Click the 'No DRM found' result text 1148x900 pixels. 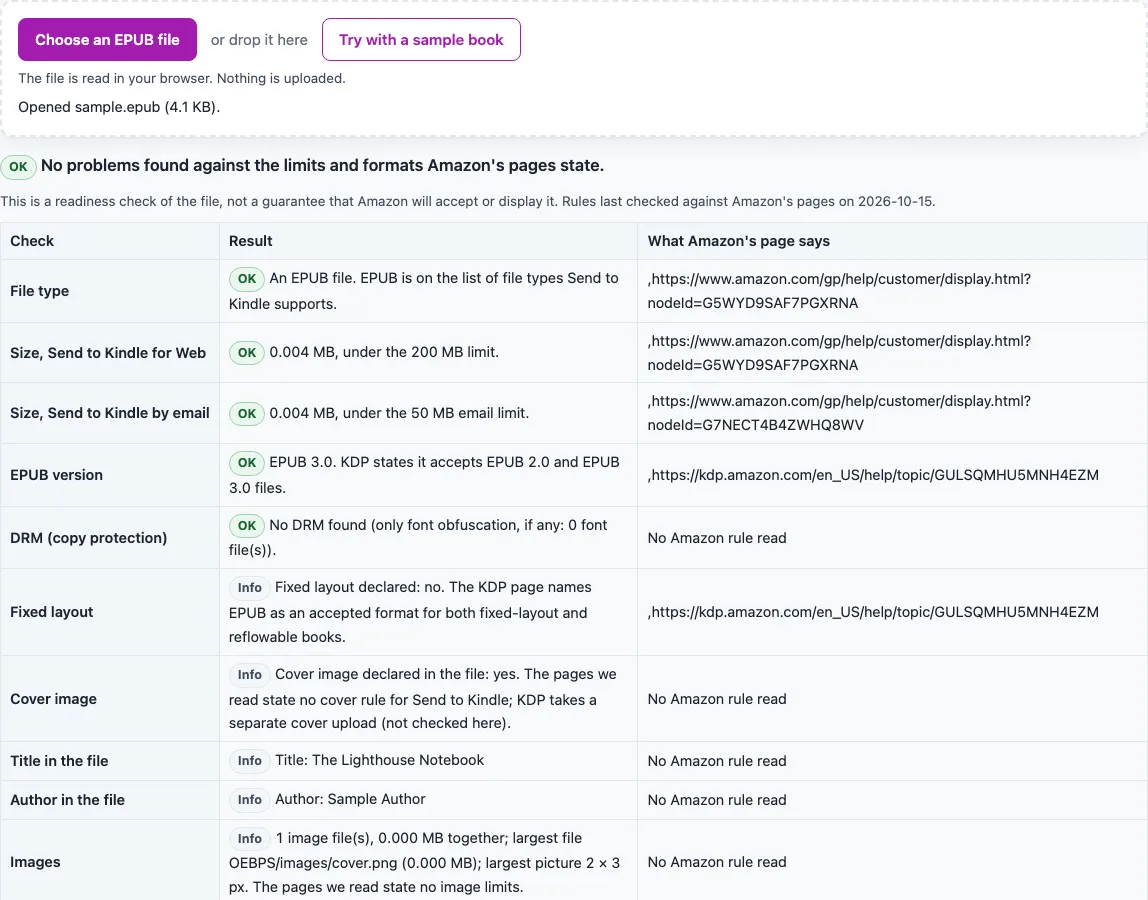418,538
